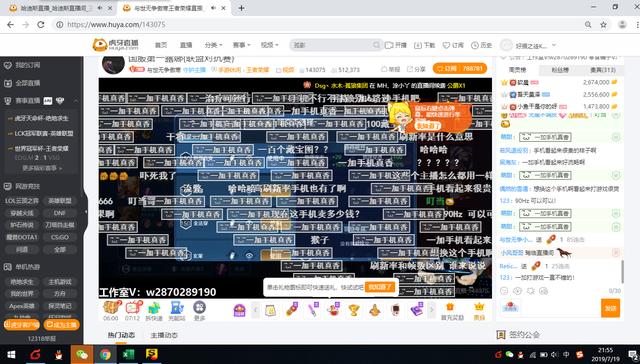This screenshot has width=640, height=364.
Task: Click the Chrome icon in the taskbar
Action: coord(105,354)
